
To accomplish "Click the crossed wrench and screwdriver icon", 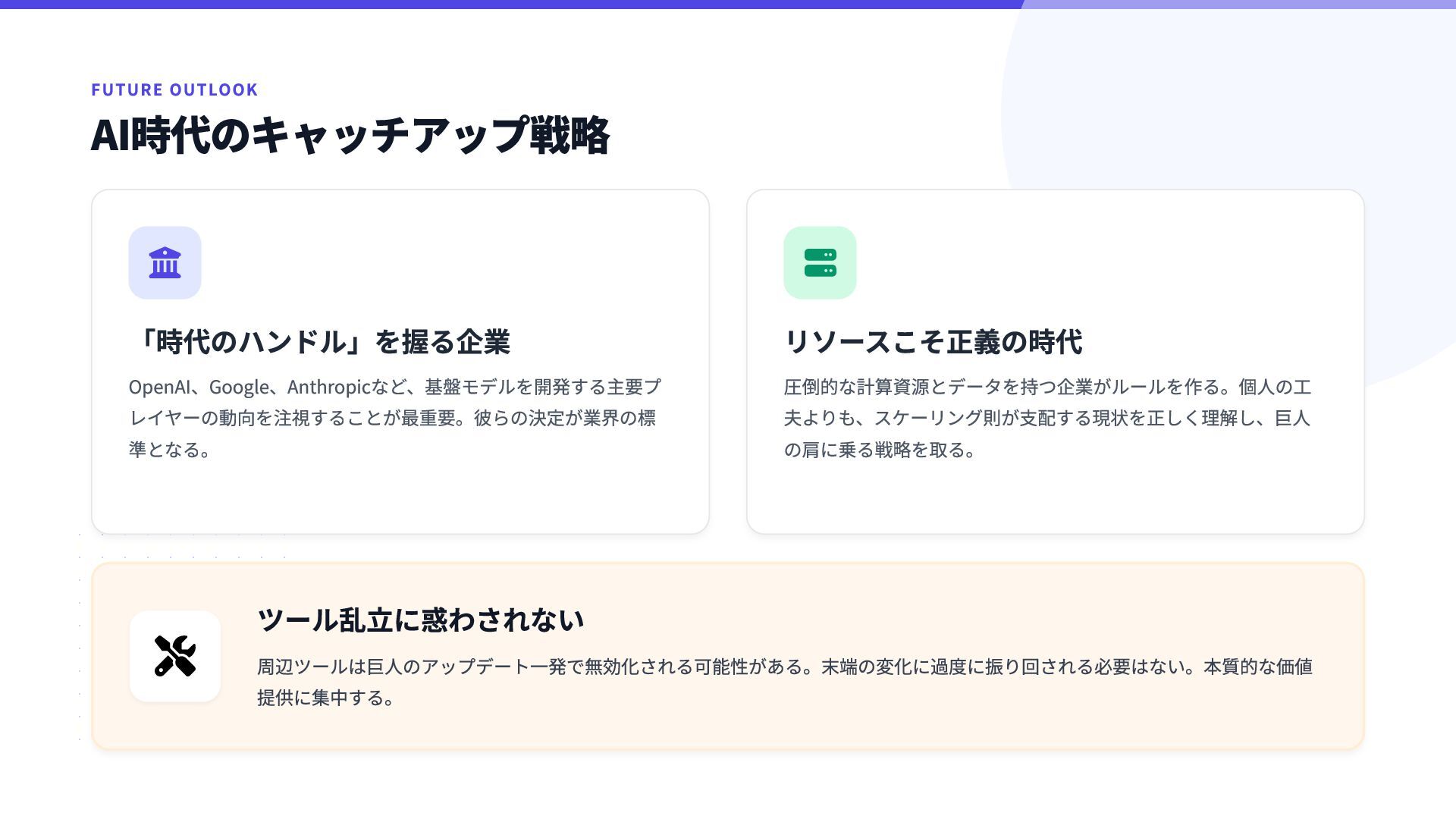I will (x=175, y=656).
